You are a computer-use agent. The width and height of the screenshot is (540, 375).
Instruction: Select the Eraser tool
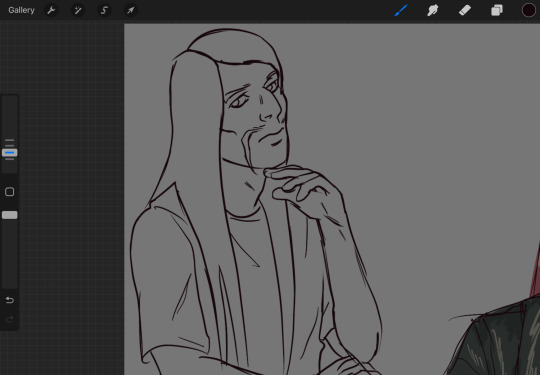pos(465,10)
